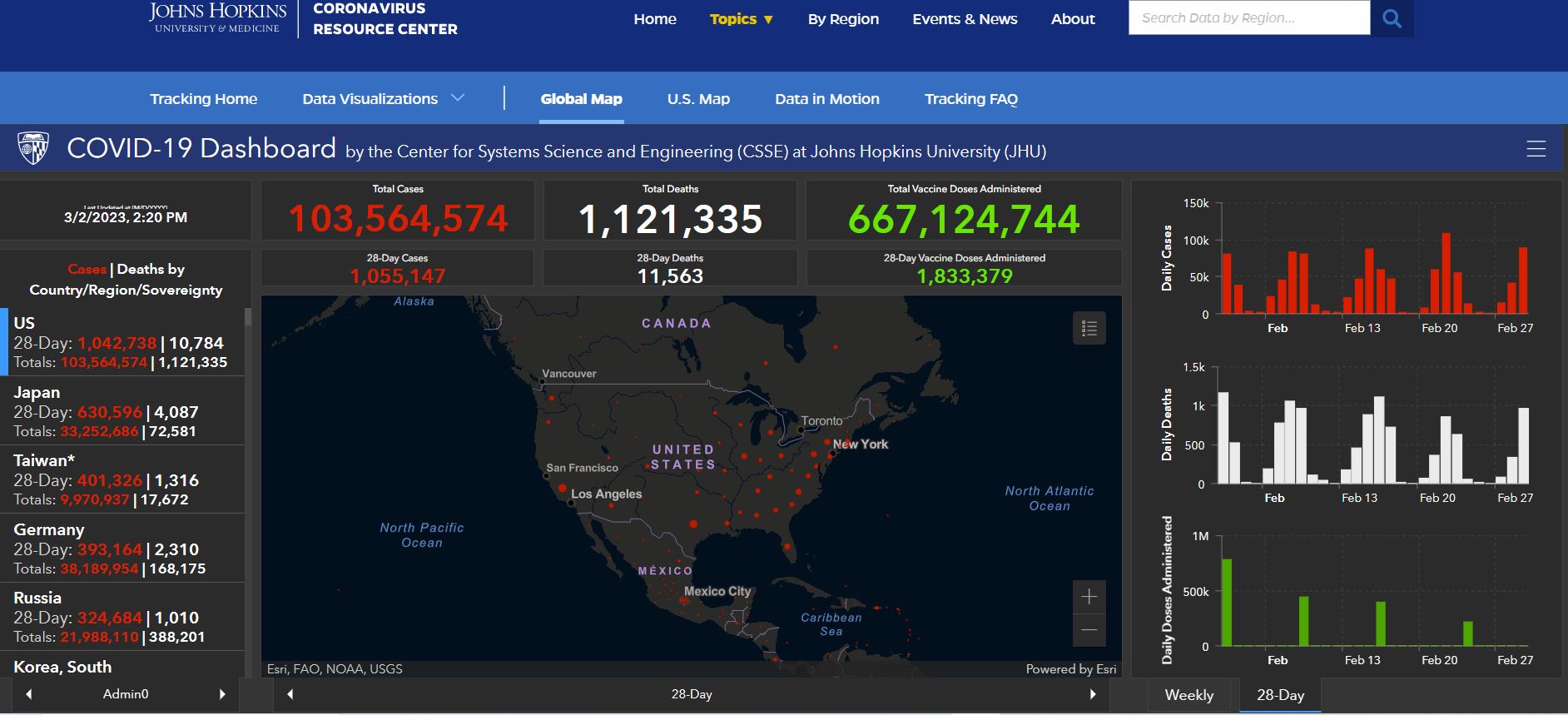Viewport: 1568px width, 715px height.
Task: Open the dashboard hamburger menu icon
Action: (x=1536, y=149)
